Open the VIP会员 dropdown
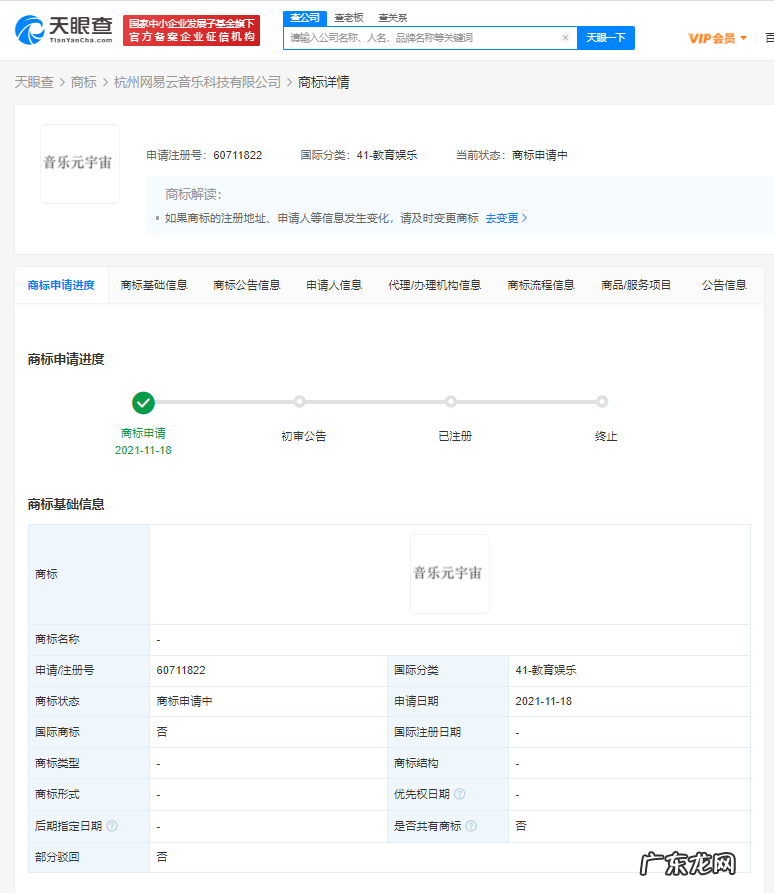This screenshot has width=774, height=893. 717,38
